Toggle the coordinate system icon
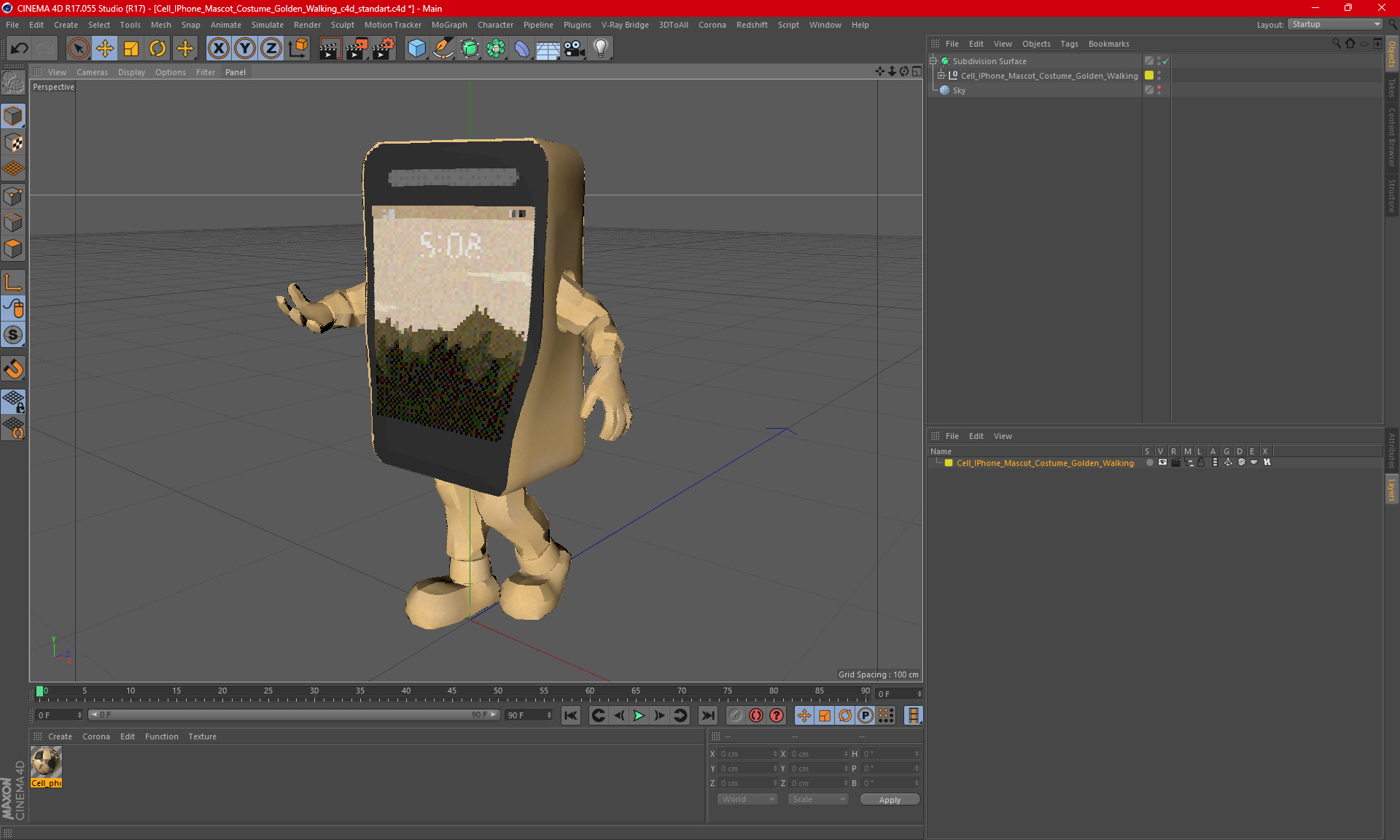Screen dimensions: 1400x840 298,49
